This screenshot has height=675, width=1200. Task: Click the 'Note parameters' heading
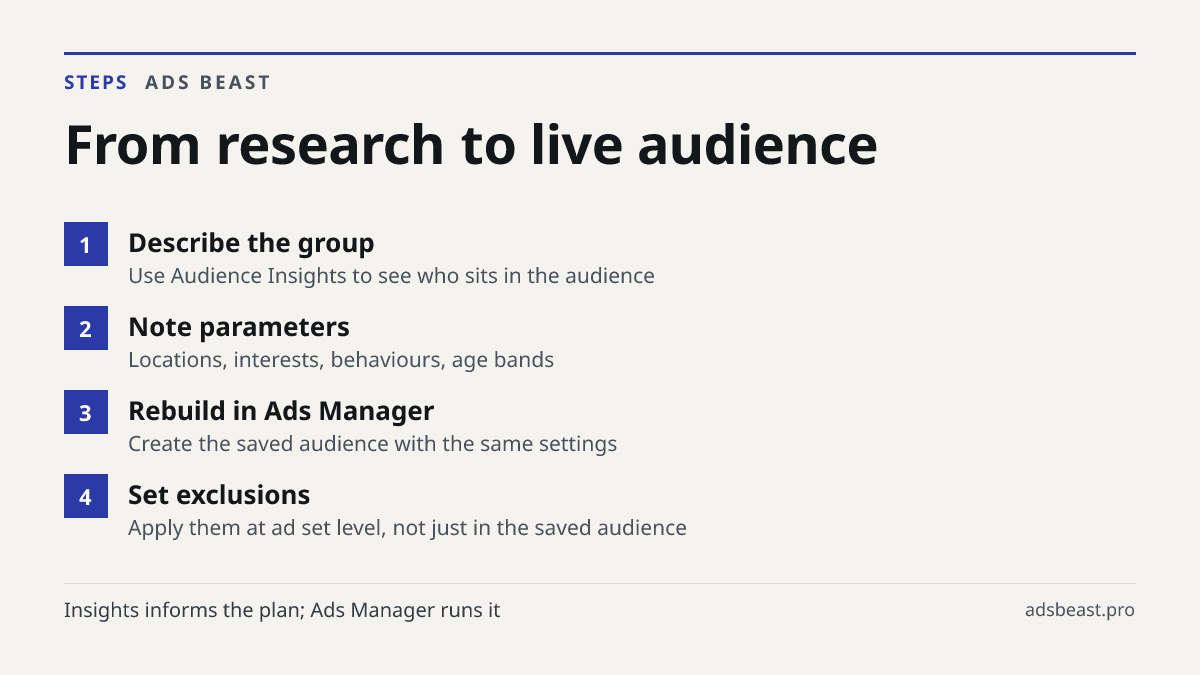point(239,327)
